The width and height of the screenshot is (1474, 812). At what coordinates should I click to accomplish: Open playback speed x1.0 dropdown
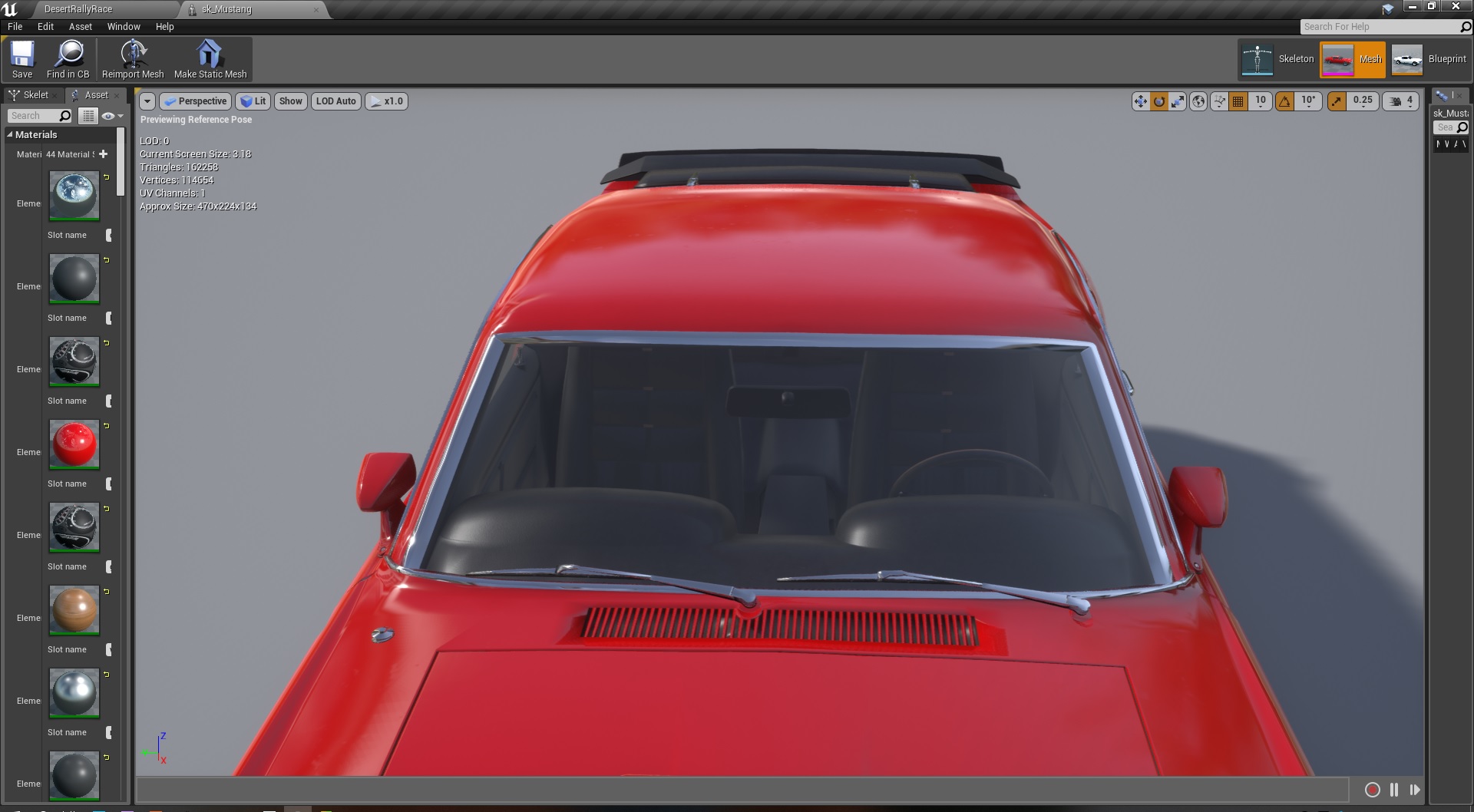386,101
